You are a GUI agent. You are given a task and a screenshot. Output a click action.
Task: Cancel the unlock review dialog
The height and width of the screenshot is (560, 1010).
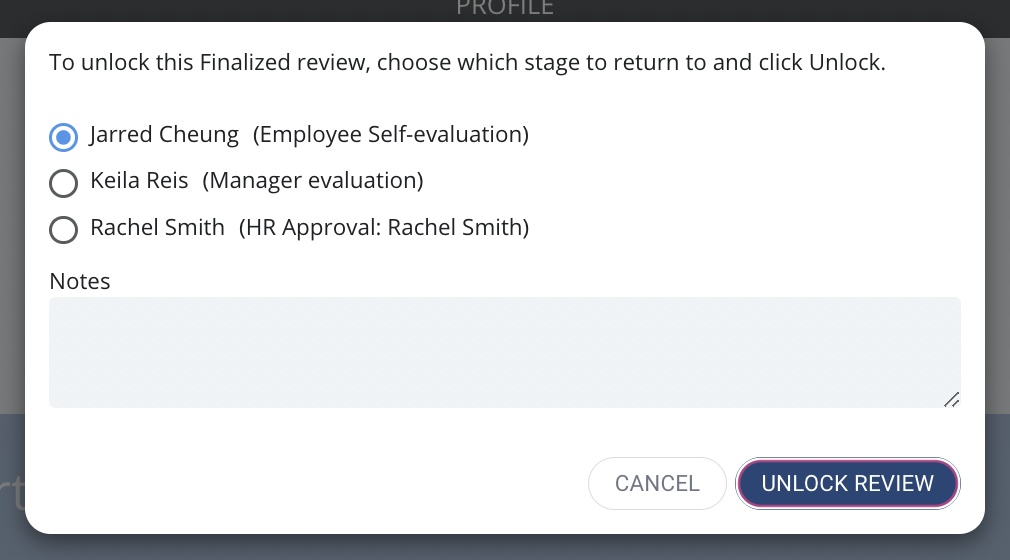[657, 483]
